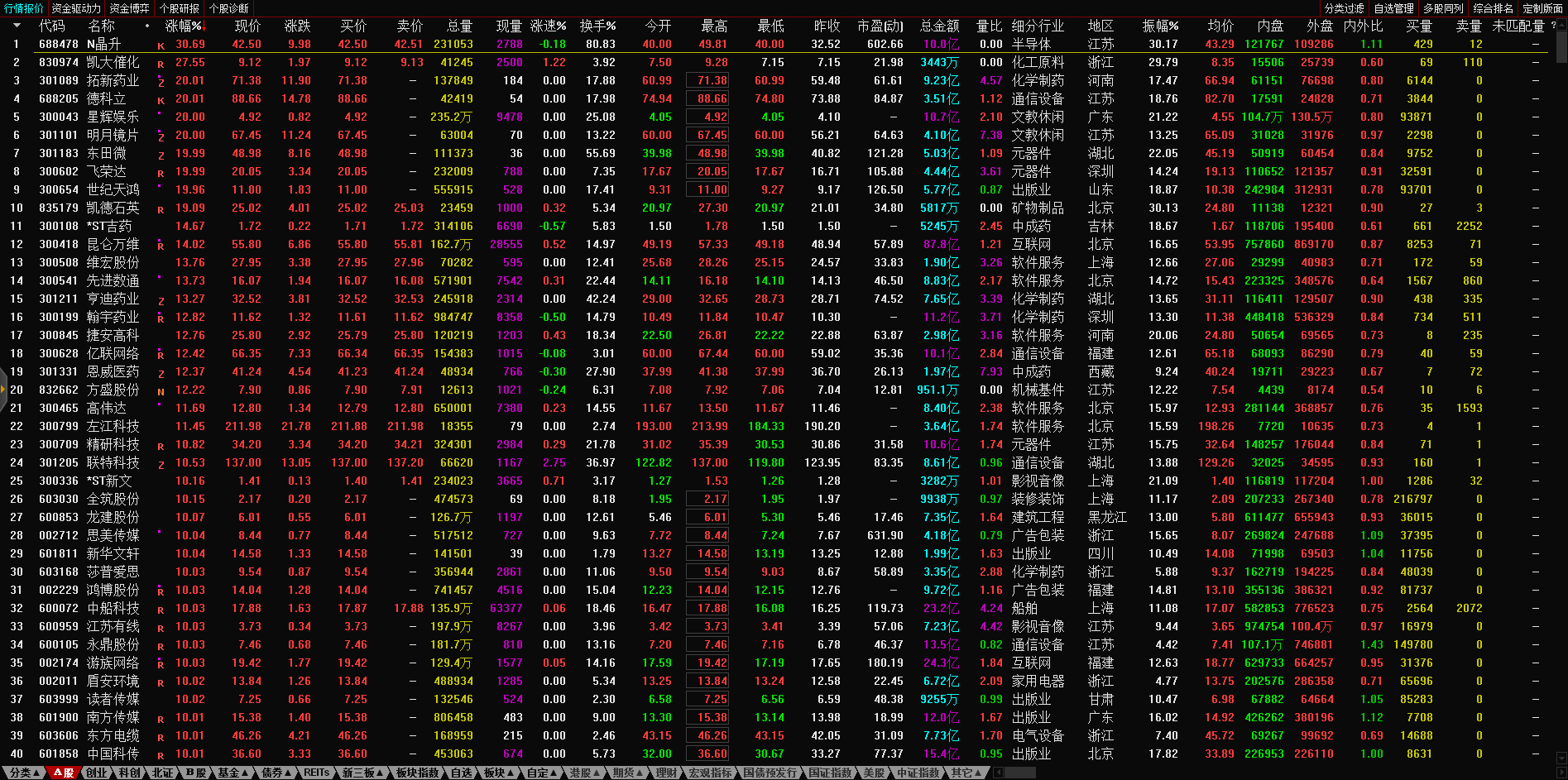Sort by 涨幅% column header
The height and width of the screenshot is (780, 1568).
[183, 26]
